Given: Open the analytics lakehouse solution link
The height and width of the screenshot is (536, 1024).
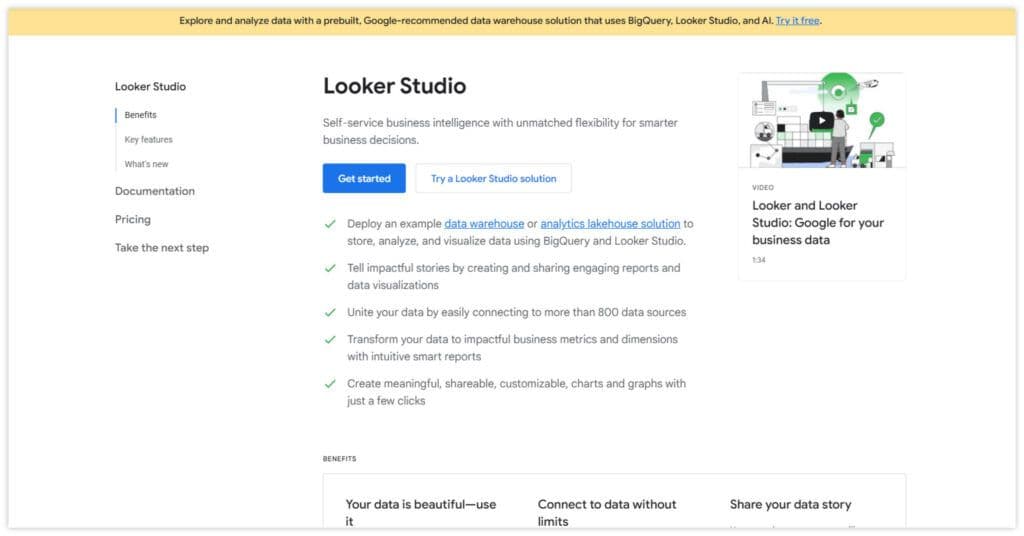Looking at the screenshot, I should point(610,223).
